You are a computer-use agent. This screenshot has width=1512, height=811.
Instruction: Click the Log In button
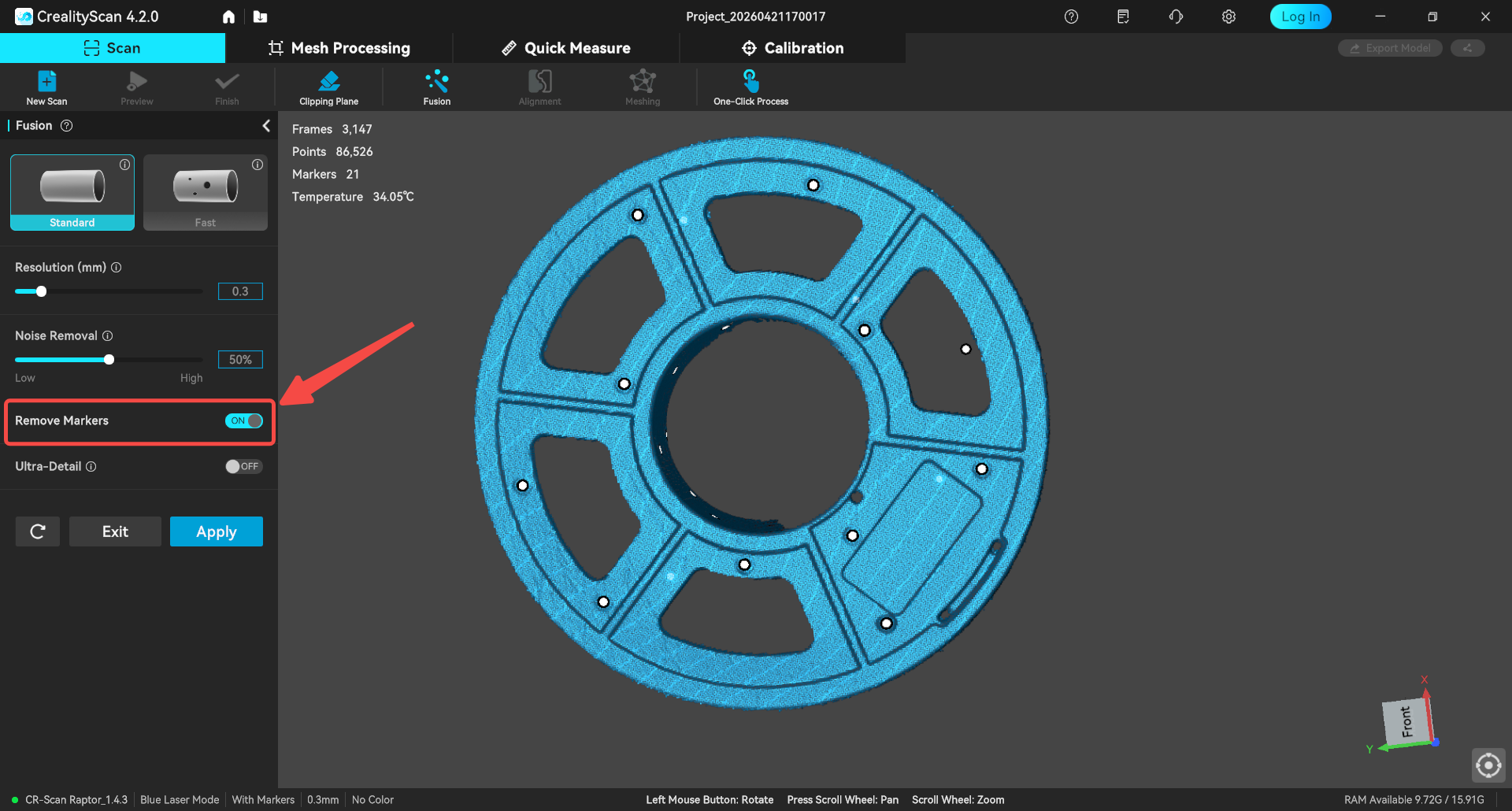tap(1300, 17)
